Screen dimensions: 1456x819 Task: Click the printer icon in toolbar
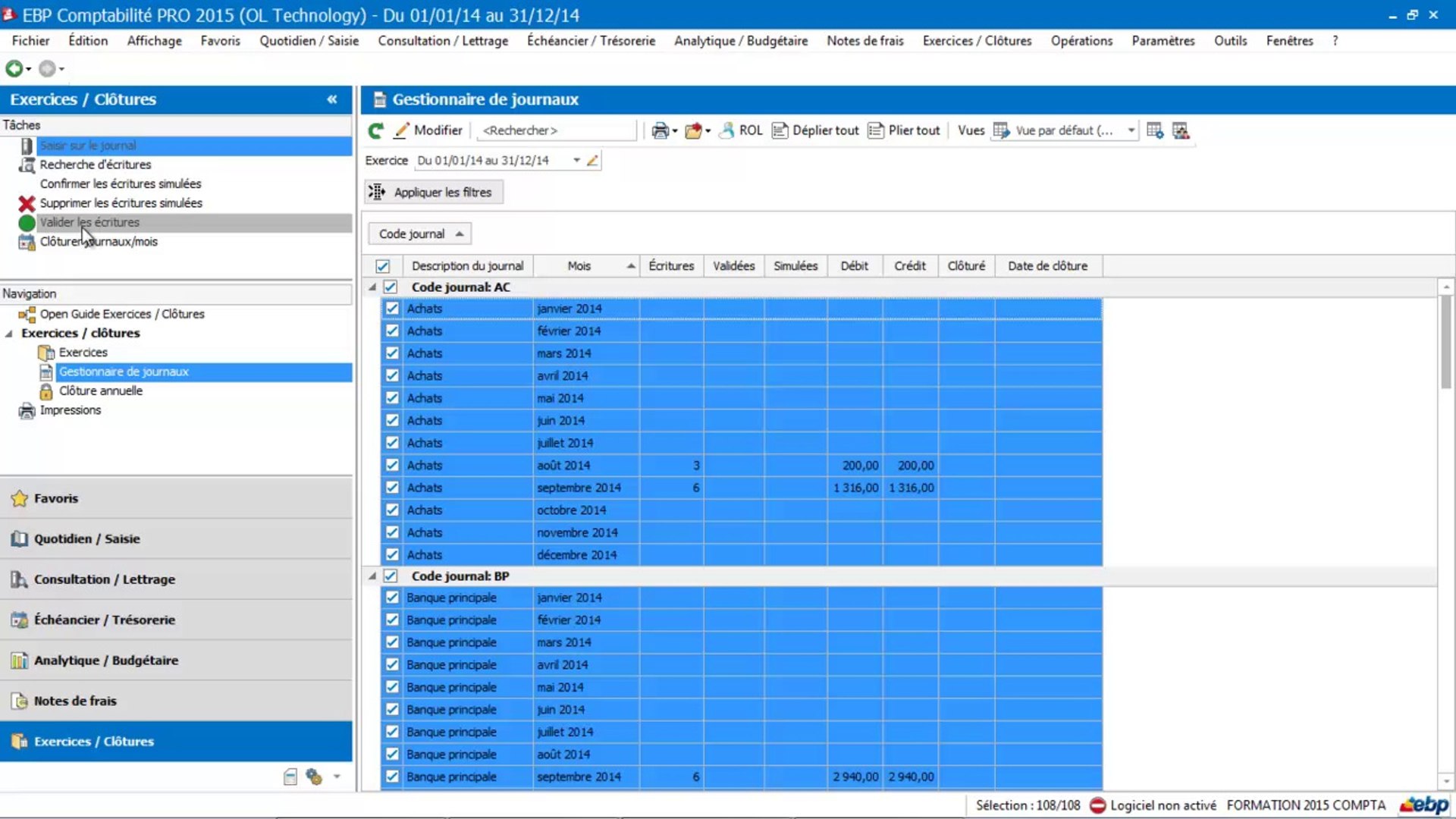(660, 130)
